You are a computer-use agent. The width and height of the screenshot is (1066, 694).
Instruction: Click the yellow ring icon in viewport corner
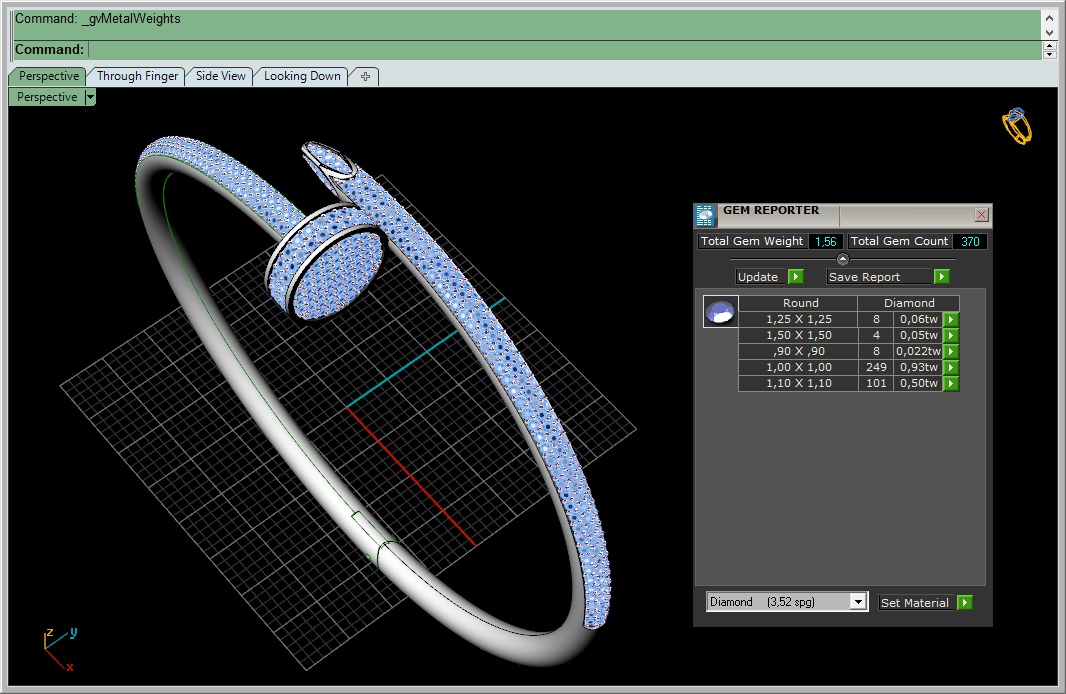[1017, 126]
